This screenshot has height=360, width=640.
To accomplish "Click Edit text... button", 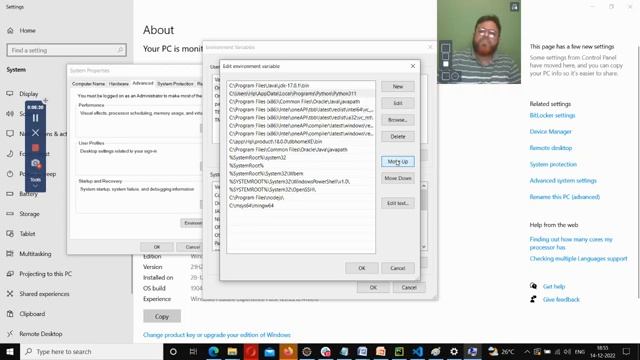I will (398, 203).
